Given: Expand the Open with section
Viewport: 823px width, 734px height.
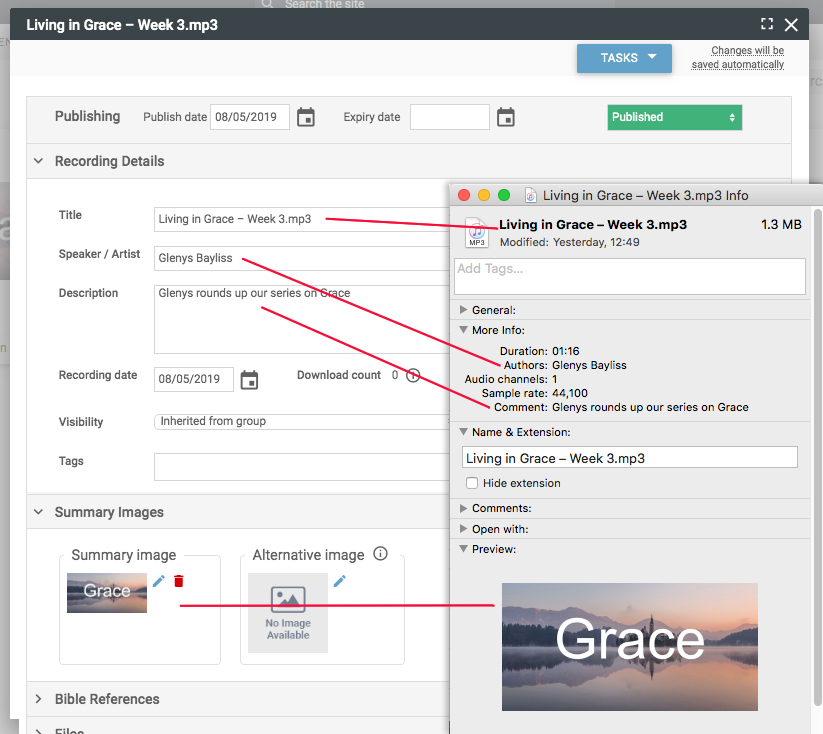Looking at the screenshot, I should pyautogui.click(x=463, y=529).
